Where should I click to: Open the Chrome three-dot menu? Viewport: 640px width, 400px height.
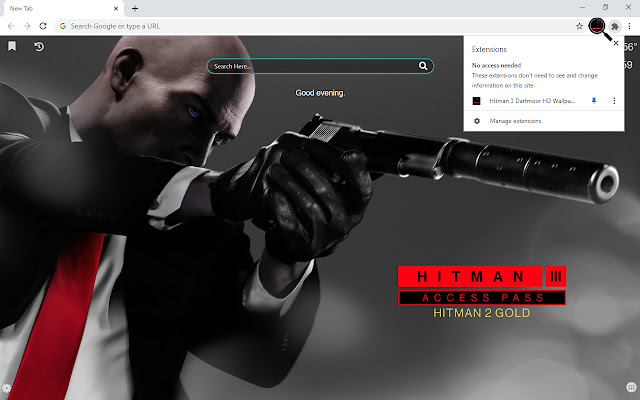click(x=629, y=26)
